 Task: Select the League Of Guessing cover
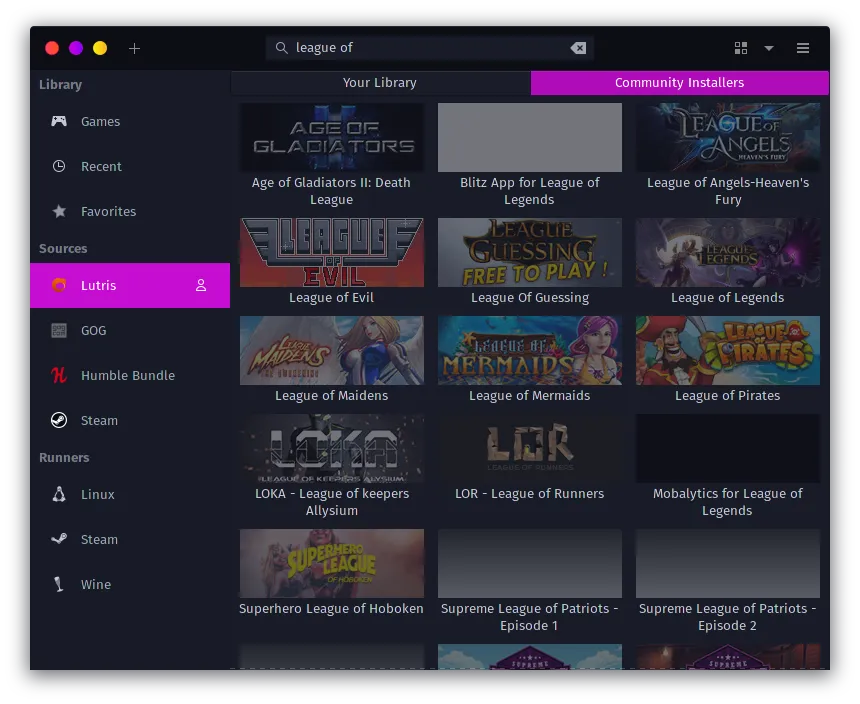(x=530, y=252)
